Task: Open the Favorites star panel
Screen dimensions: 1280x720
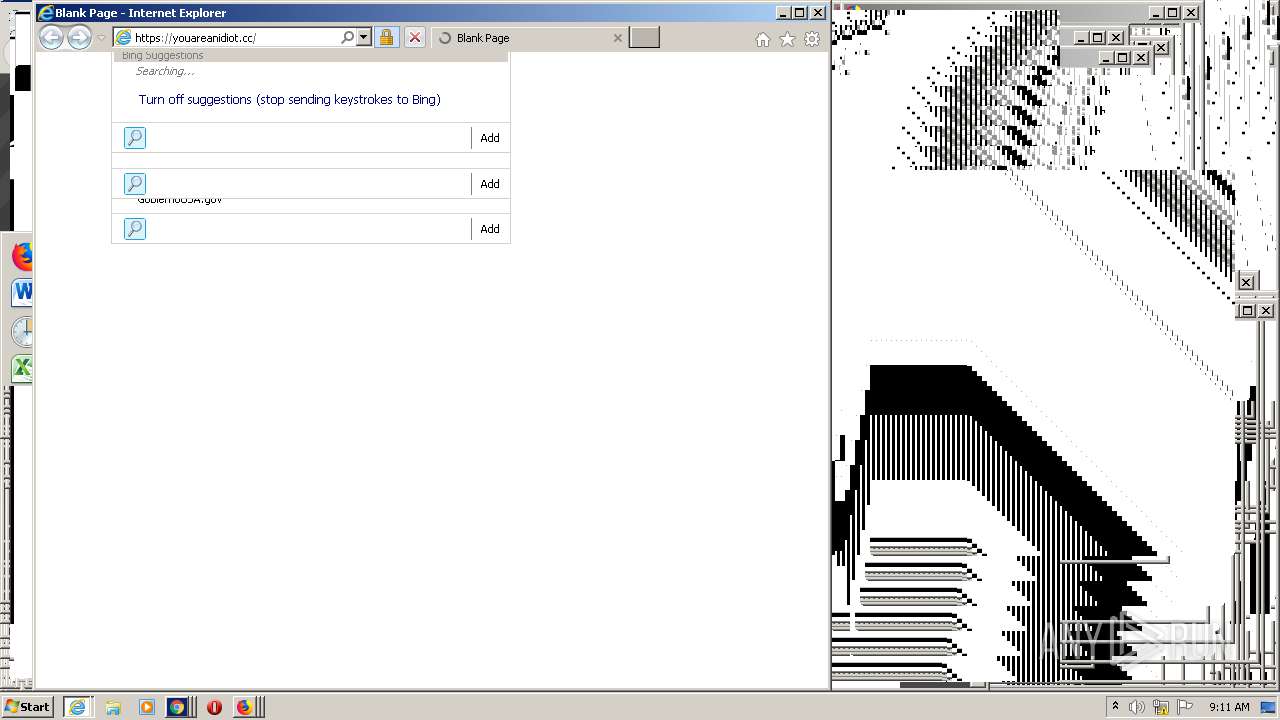Action: coord(787,39)
